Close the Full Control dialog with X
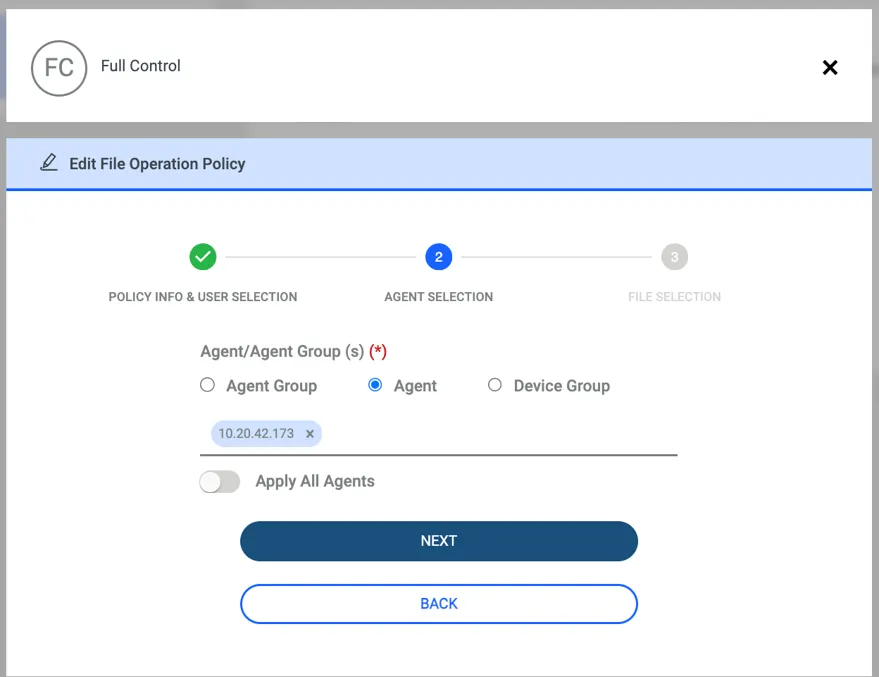The width and height of the screenshot is (879, 677). (830, 68)
